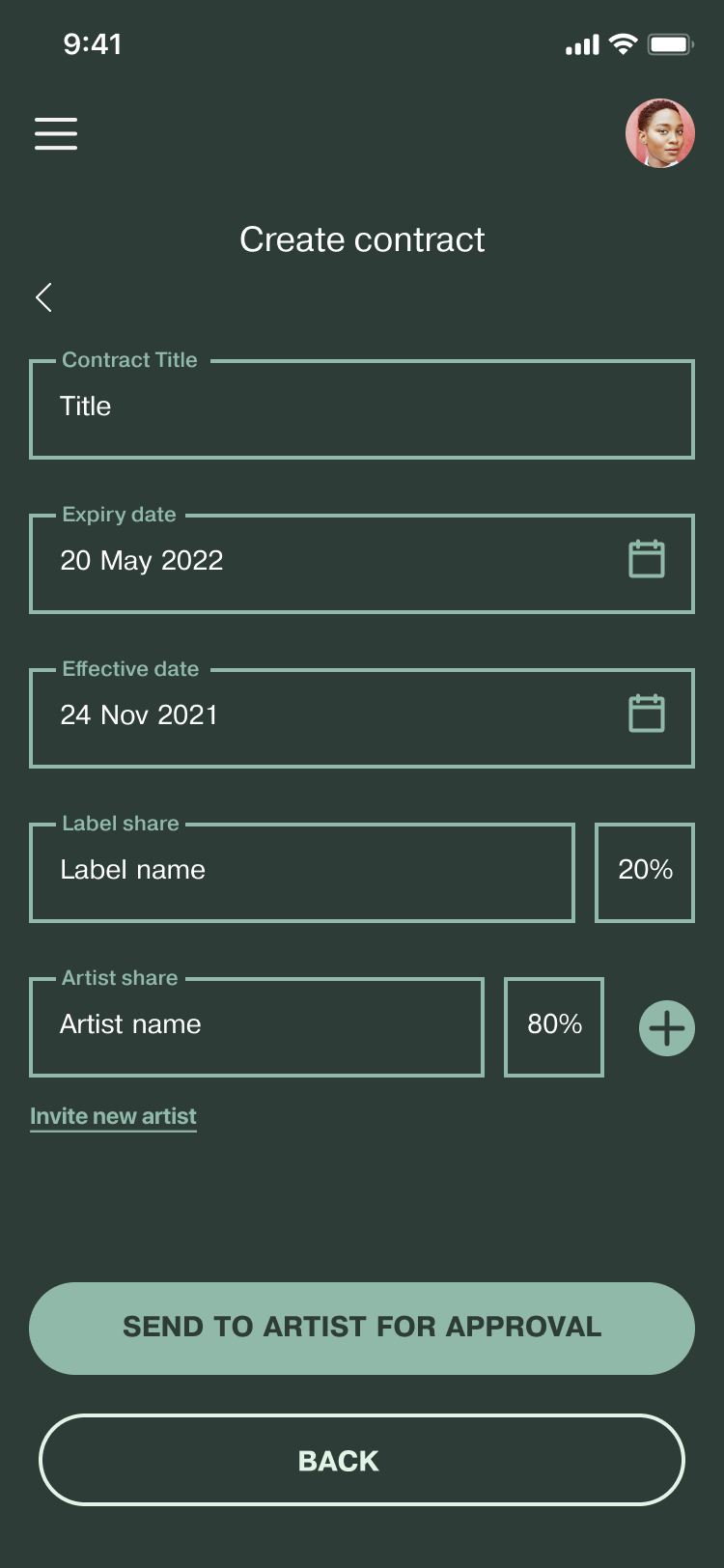Click the Invite new artist link
The width and height of the screenshot is (724, 1568).
tap(113, 1116)
